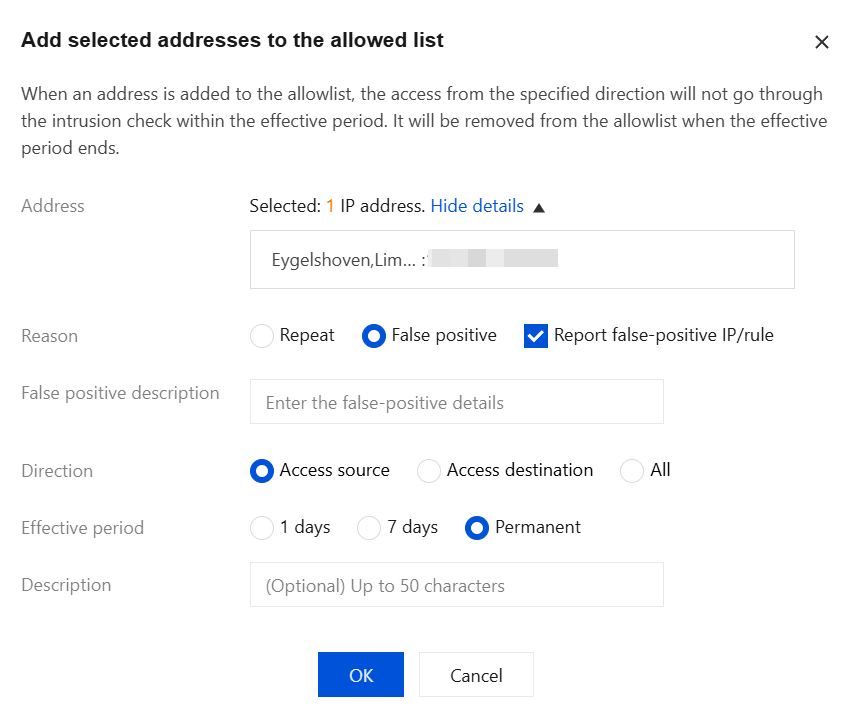Select Permanent effective period

coord(477,527)
